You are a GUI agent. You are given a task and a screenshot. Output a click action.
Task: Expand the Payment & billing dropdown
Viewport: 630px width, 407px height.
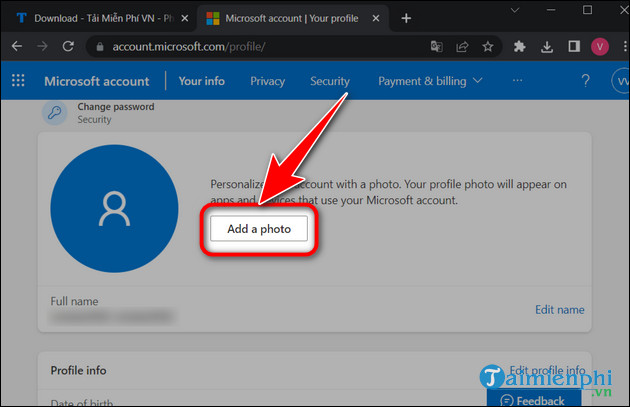click(x=430, y=81)
